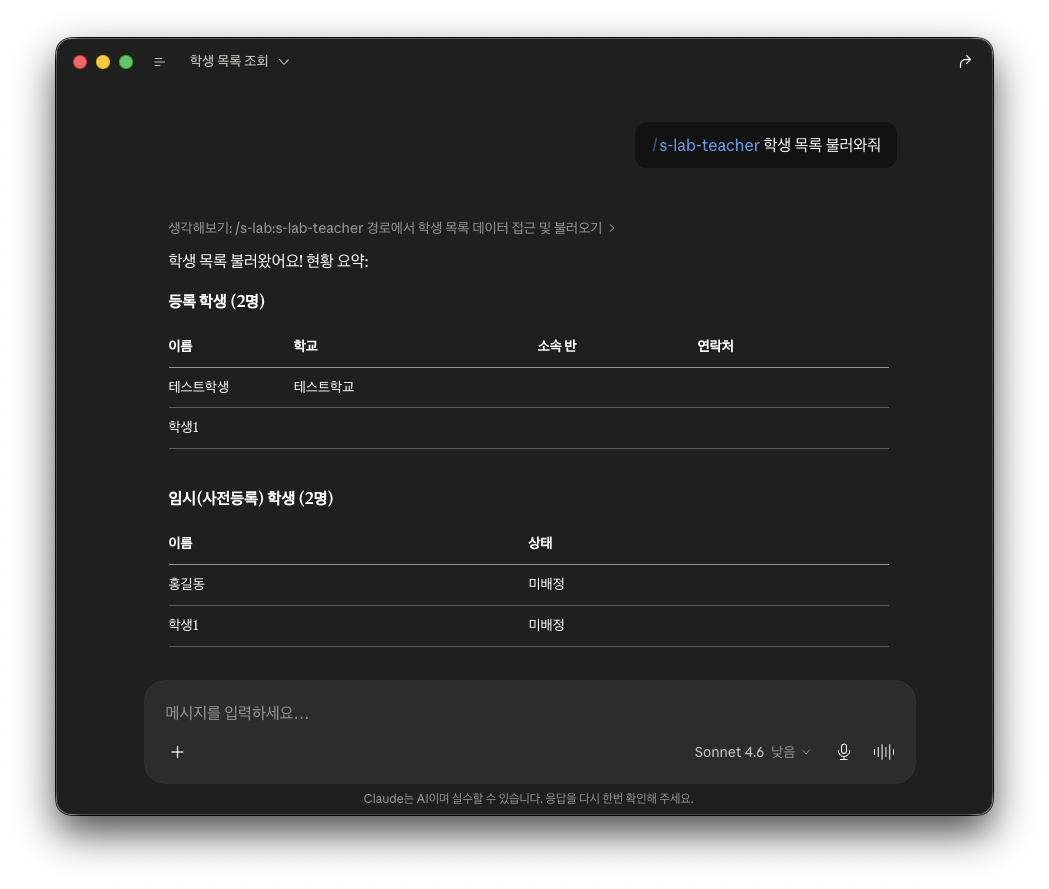Open the share arrow icon
The width and height of the screenshot is (1049, 889).
click(965, 62)
